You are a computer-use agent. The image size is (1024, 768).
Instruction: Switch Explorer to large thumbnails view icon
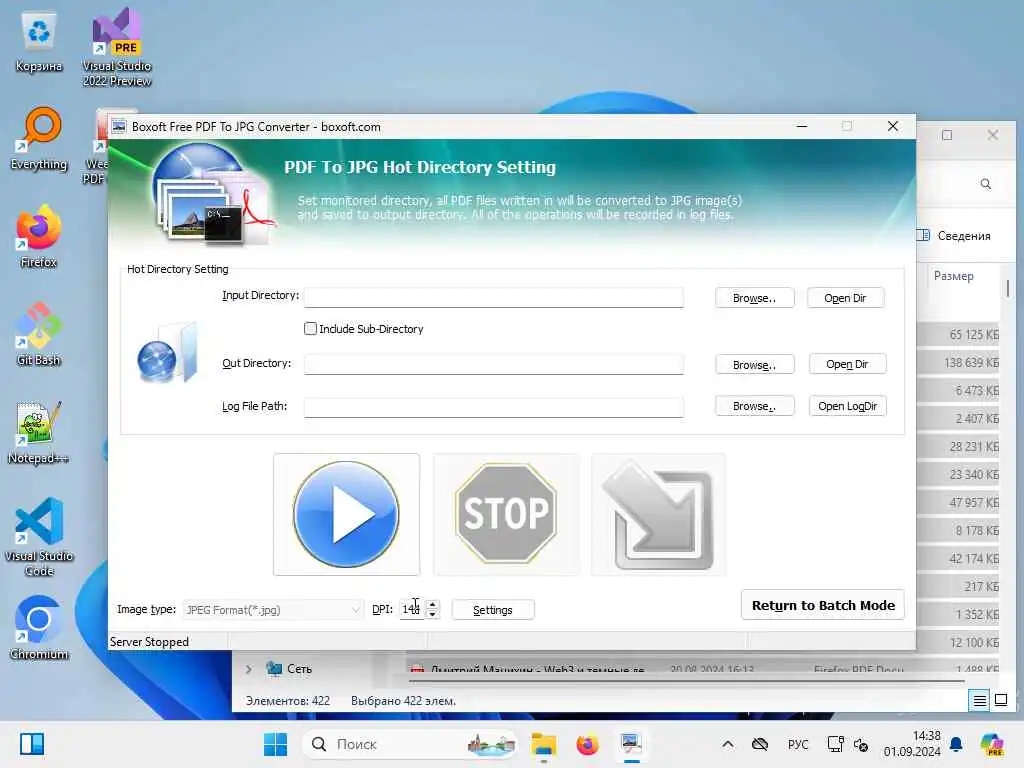[1000, 701]
